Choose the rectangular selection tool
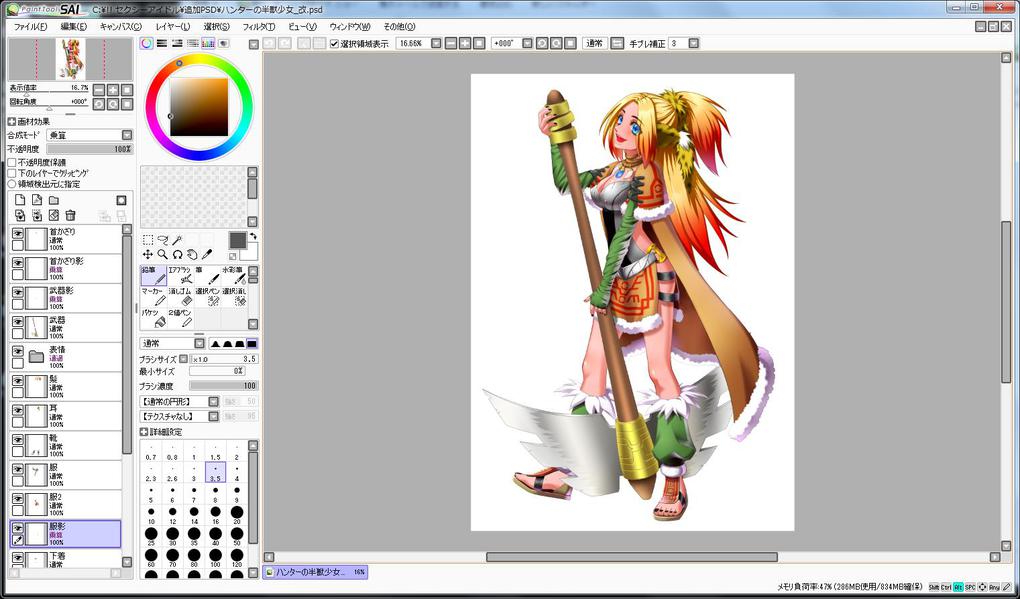This screenshot has width=1020, height=599. point(148,240)
